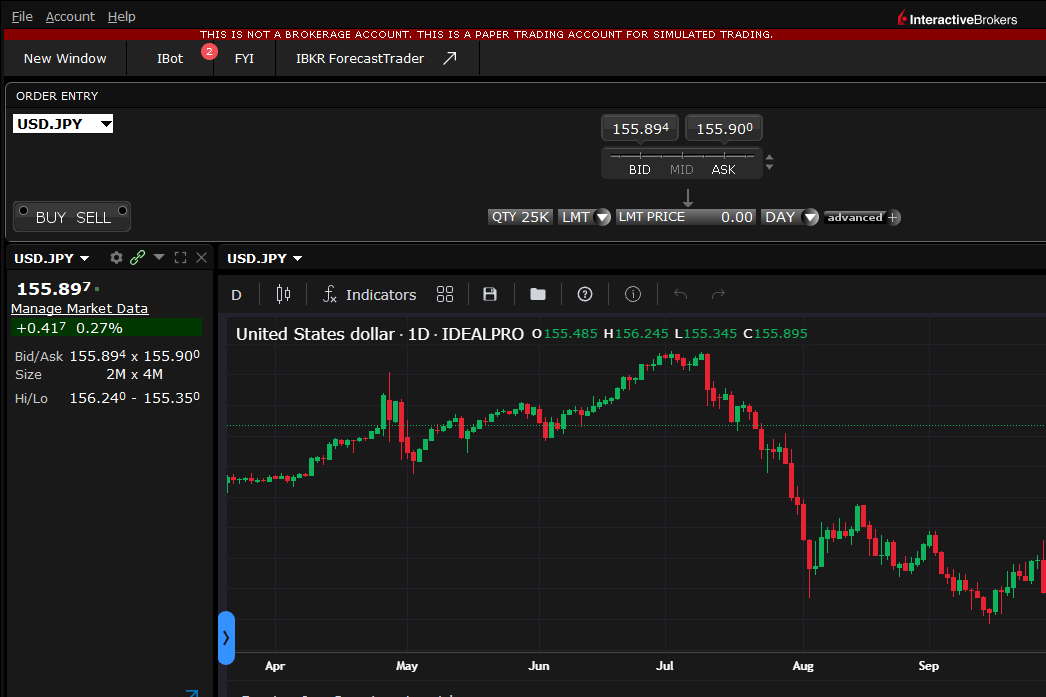Open quote panel options dropdown arrow

tap(159, 257)
